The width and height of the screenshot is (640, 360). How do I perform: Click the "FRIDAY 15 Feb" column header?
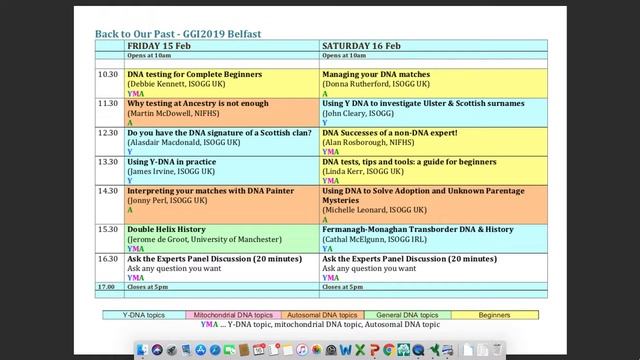tap(159, 46)
